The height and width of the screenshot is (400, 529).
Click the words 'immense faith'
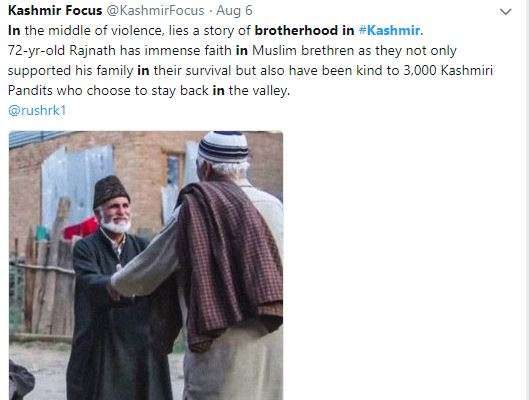tap(188, 51)
